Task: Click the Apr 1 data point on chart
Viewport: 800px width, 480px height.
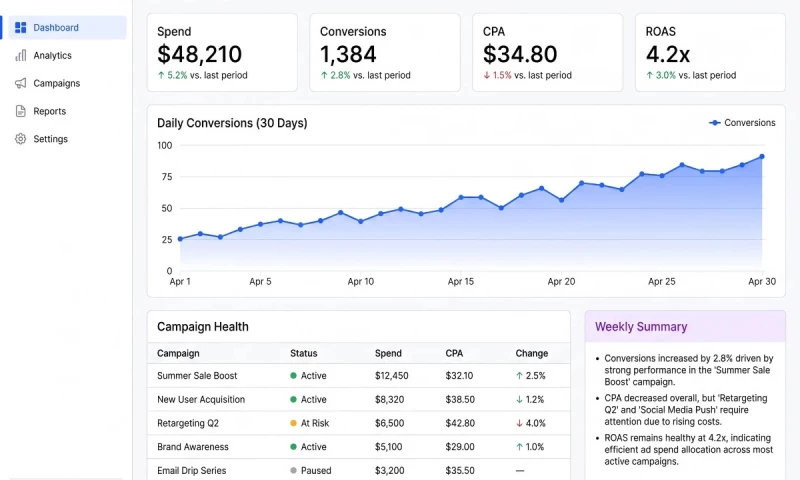Action: (180, 239)
